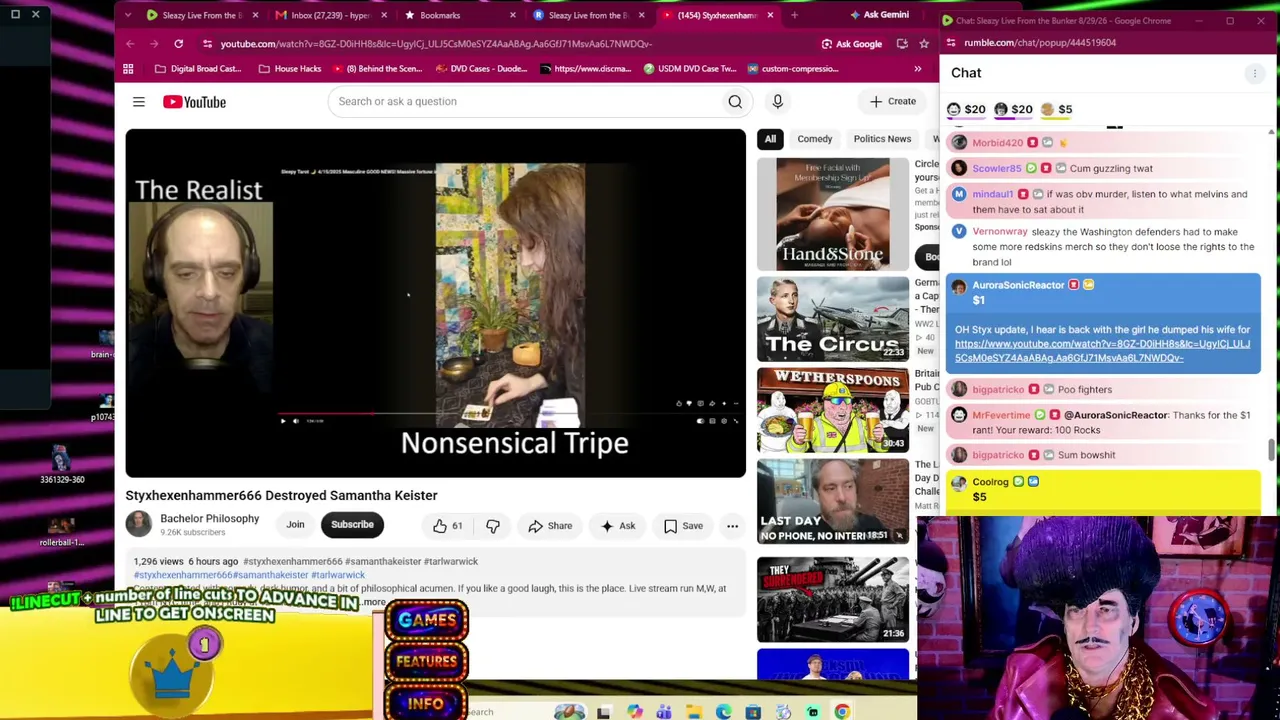Click the Join channel membership button
The width and height of the screenshot is (1280, 720).
click(295, 525)
